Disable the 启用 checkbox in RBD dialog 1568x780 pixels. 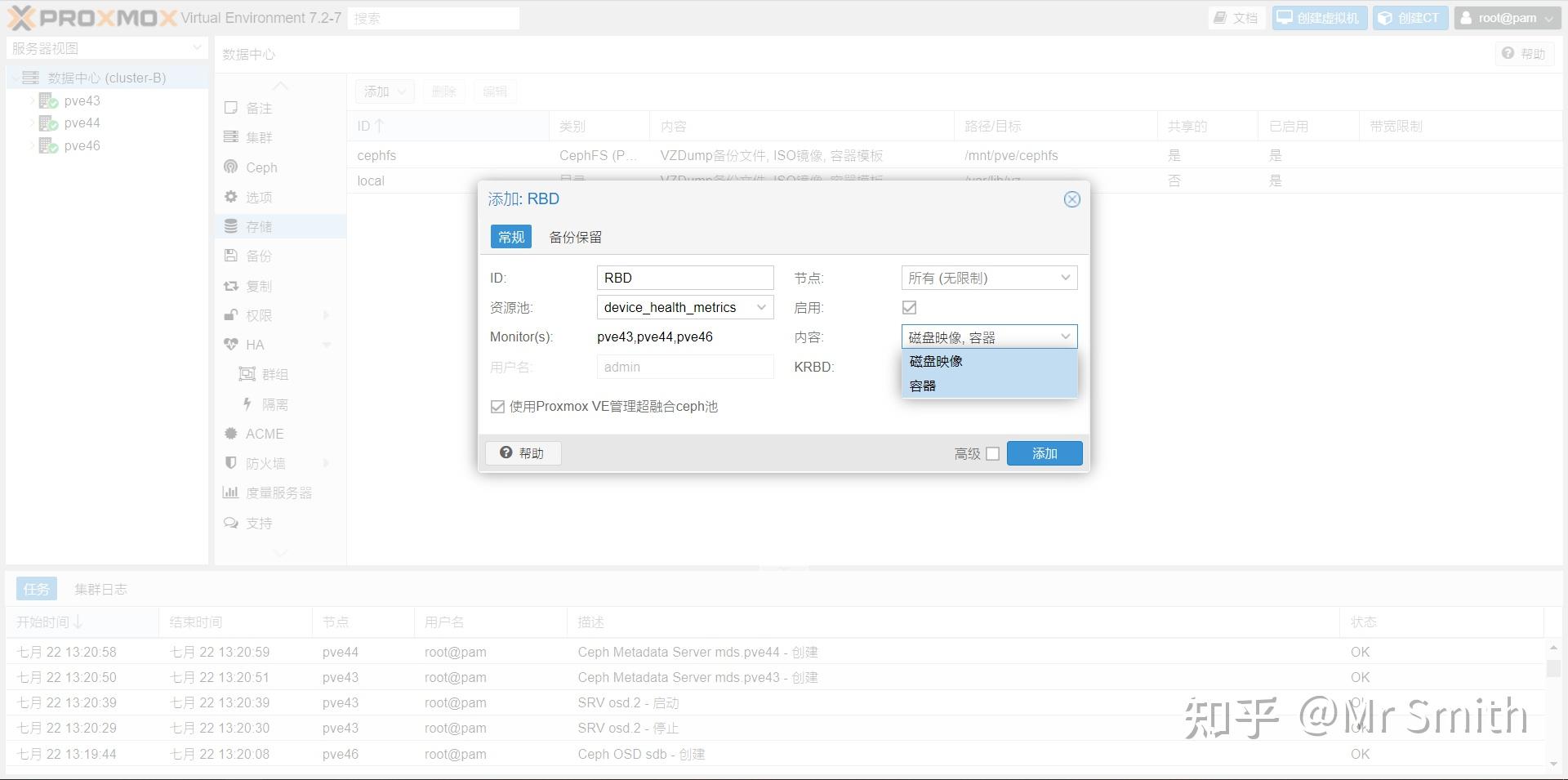(x=909, y=307)
